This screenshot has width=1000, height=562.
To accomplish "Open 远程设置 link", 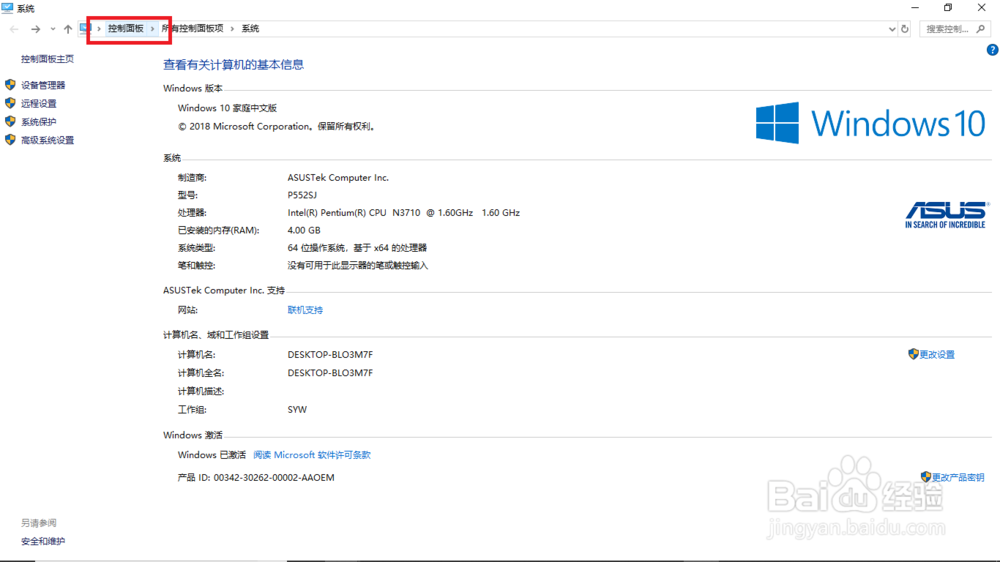I will [39, 103].
